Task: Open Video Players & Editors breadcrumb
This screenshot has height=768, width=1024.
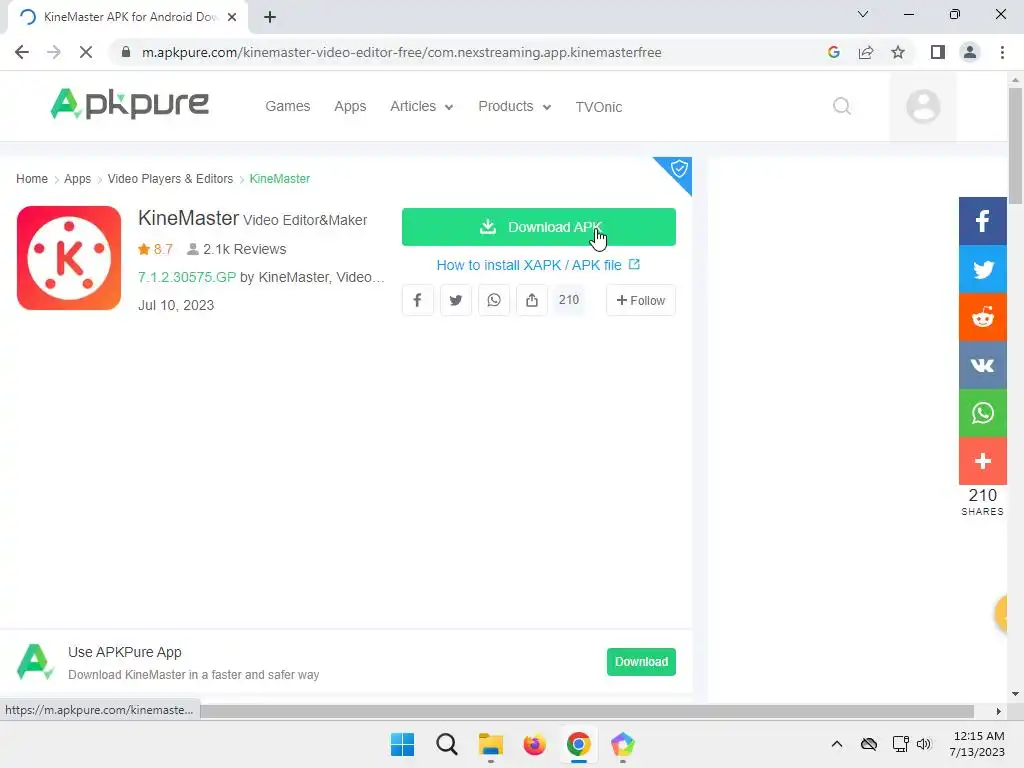Action: (x=170, y=179)
